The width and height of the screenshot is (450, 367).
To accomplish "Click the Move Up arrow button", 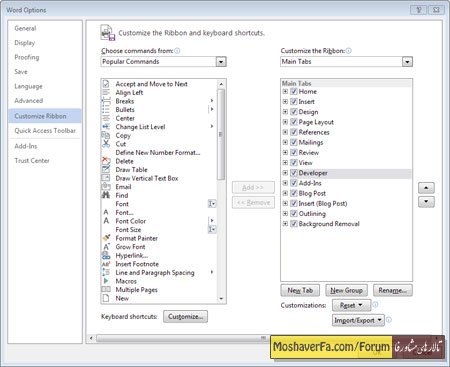I will click(x=426, y=188).
